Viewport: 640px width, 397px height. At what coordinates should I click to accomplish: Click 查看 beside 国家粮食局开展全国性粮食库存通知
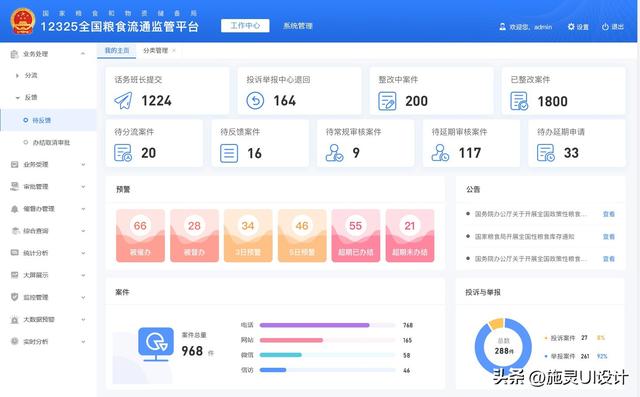609,237
